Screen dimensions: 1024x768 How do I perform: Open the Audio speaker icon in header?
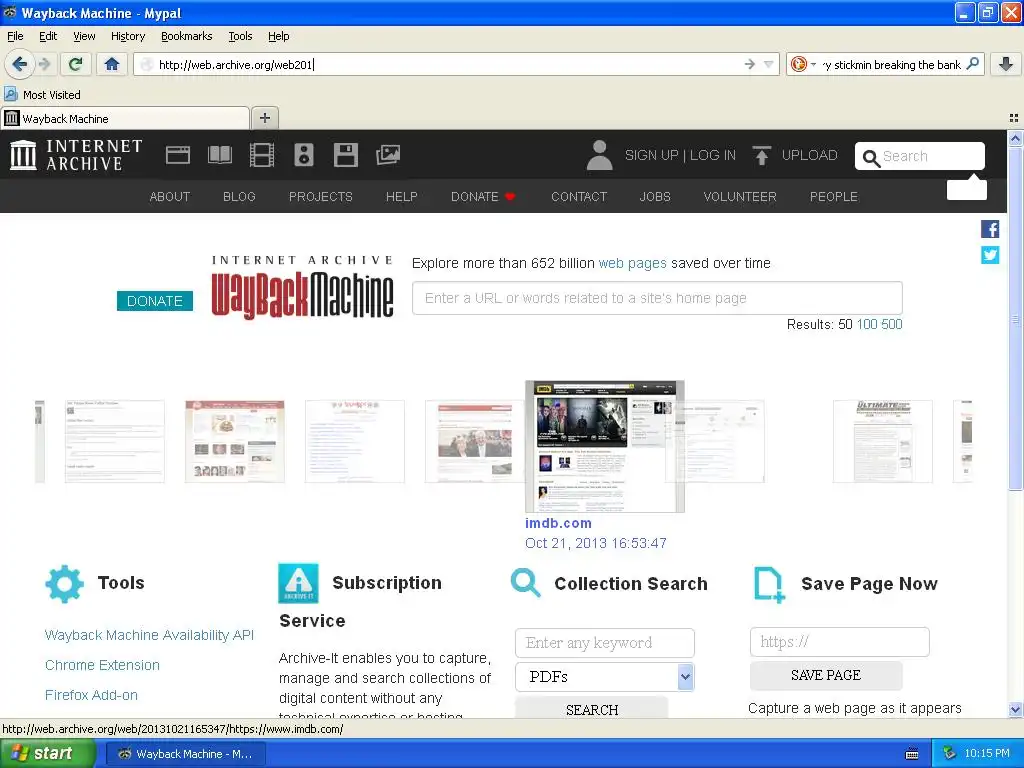coord(304,155)
